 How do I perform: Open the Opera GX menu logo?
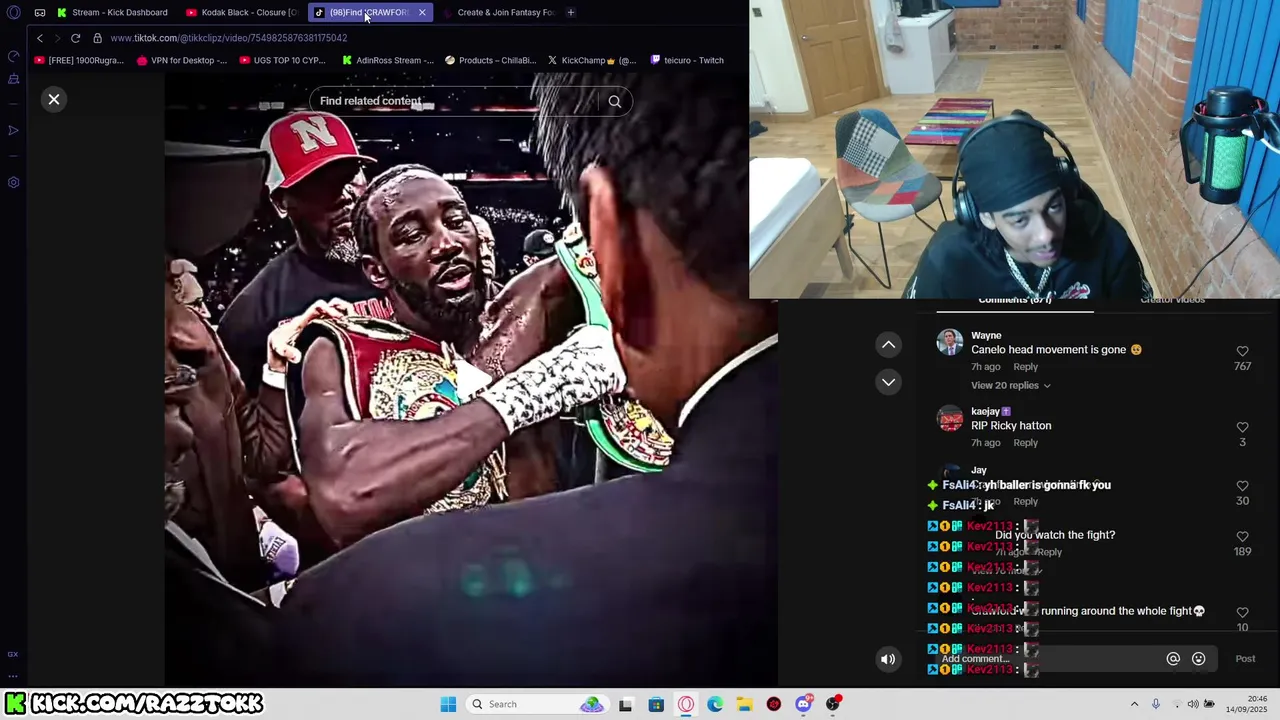coord(13,12)
